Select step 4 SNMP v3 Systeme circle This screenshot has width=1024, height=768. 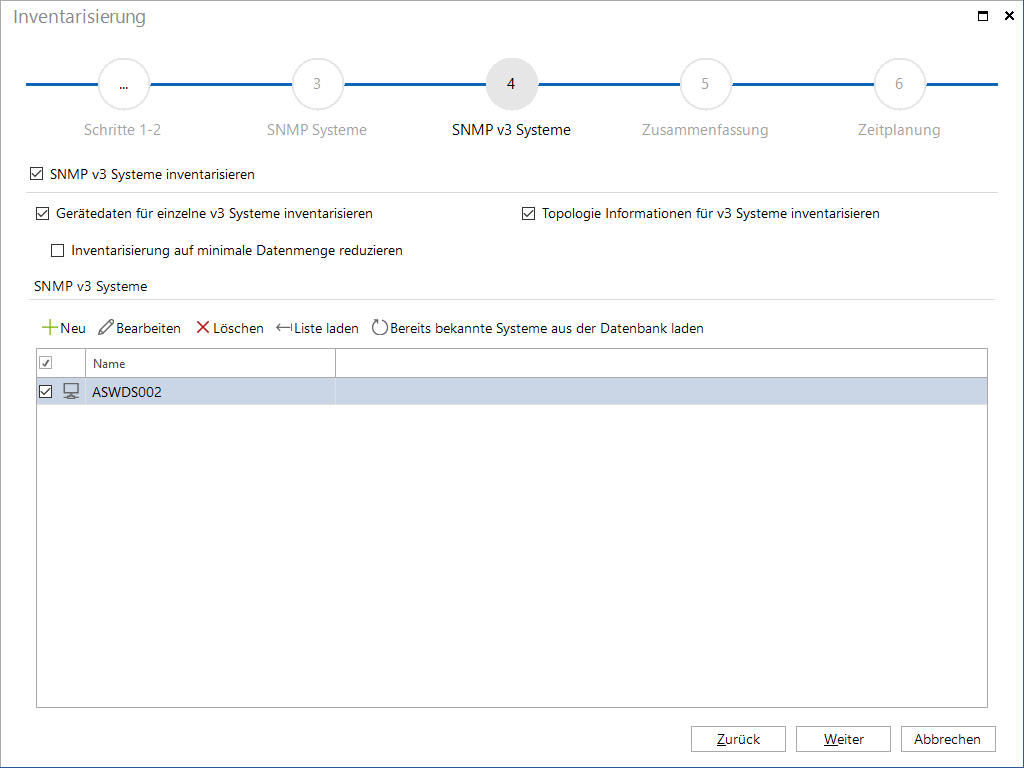click(511, 84)
